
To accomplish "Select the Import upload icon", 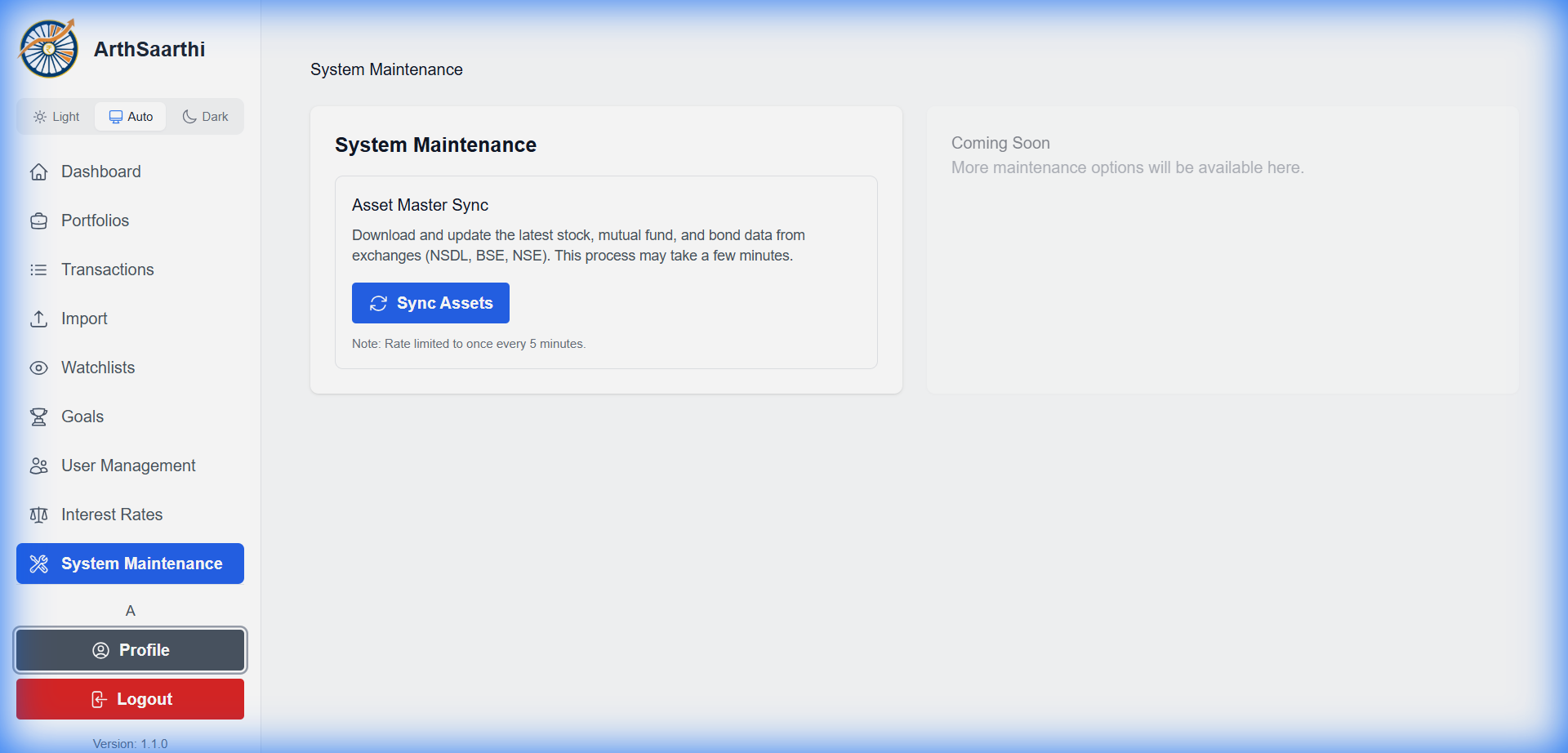I will click(x=39, y=319).
